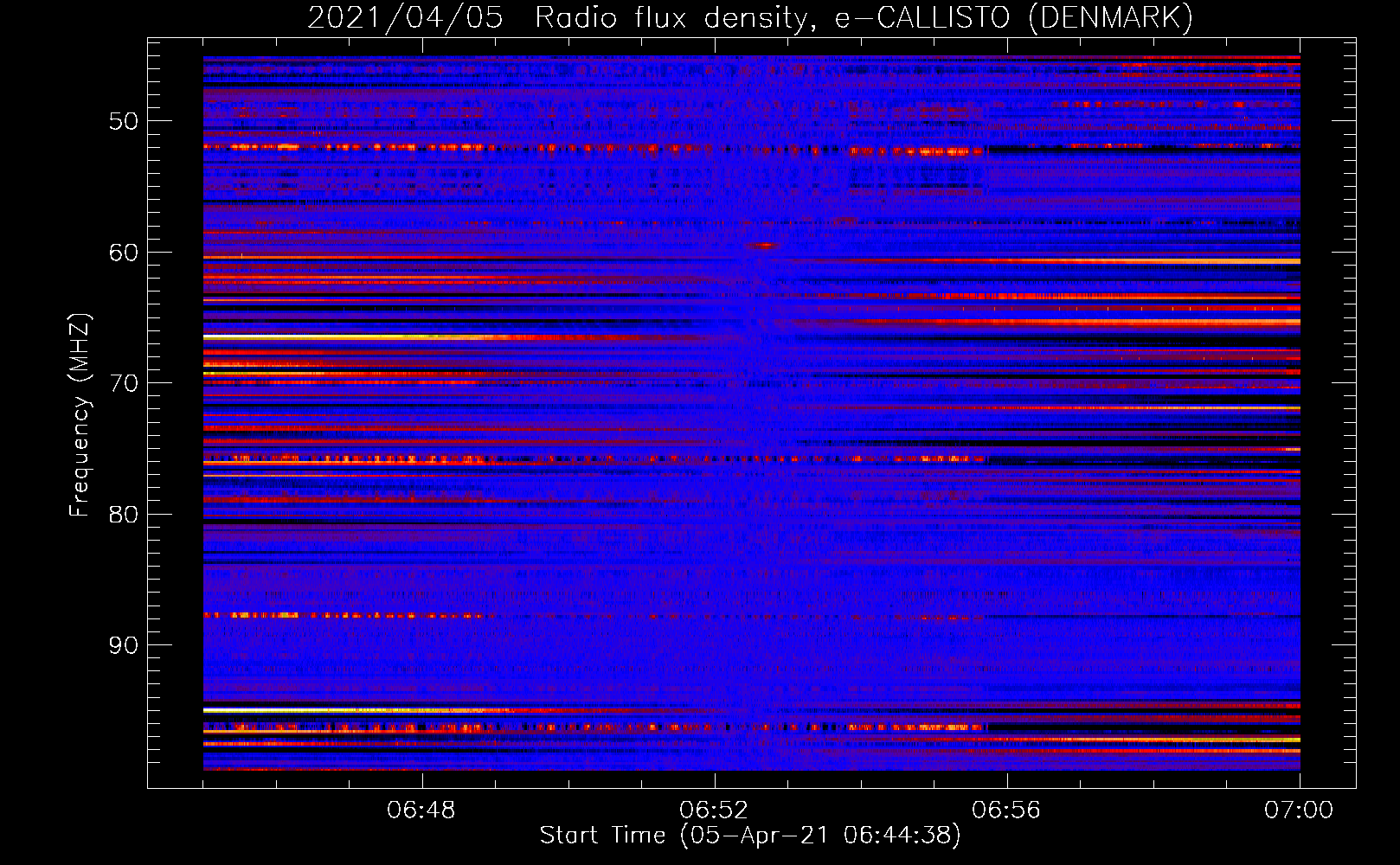This screenshot has height=865, width=1400.
Task: Click the 70 frequency tick label
Action: pyautogui.click(x=123, y=383)
